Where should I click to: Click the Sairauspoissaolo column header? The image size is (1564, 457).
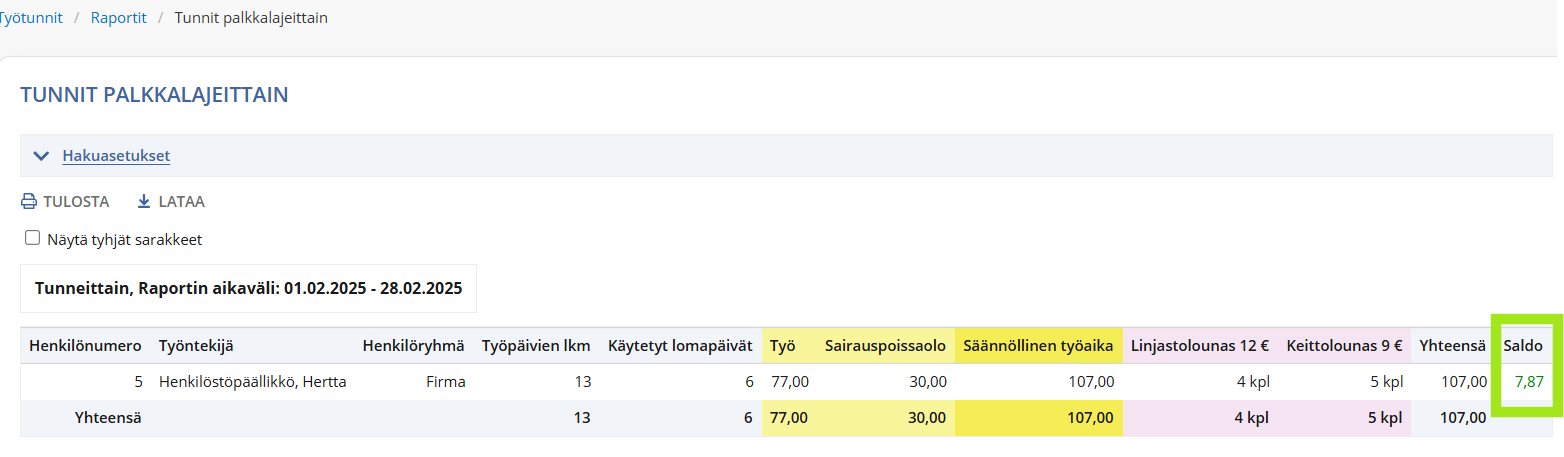click(x=885, y=346)
